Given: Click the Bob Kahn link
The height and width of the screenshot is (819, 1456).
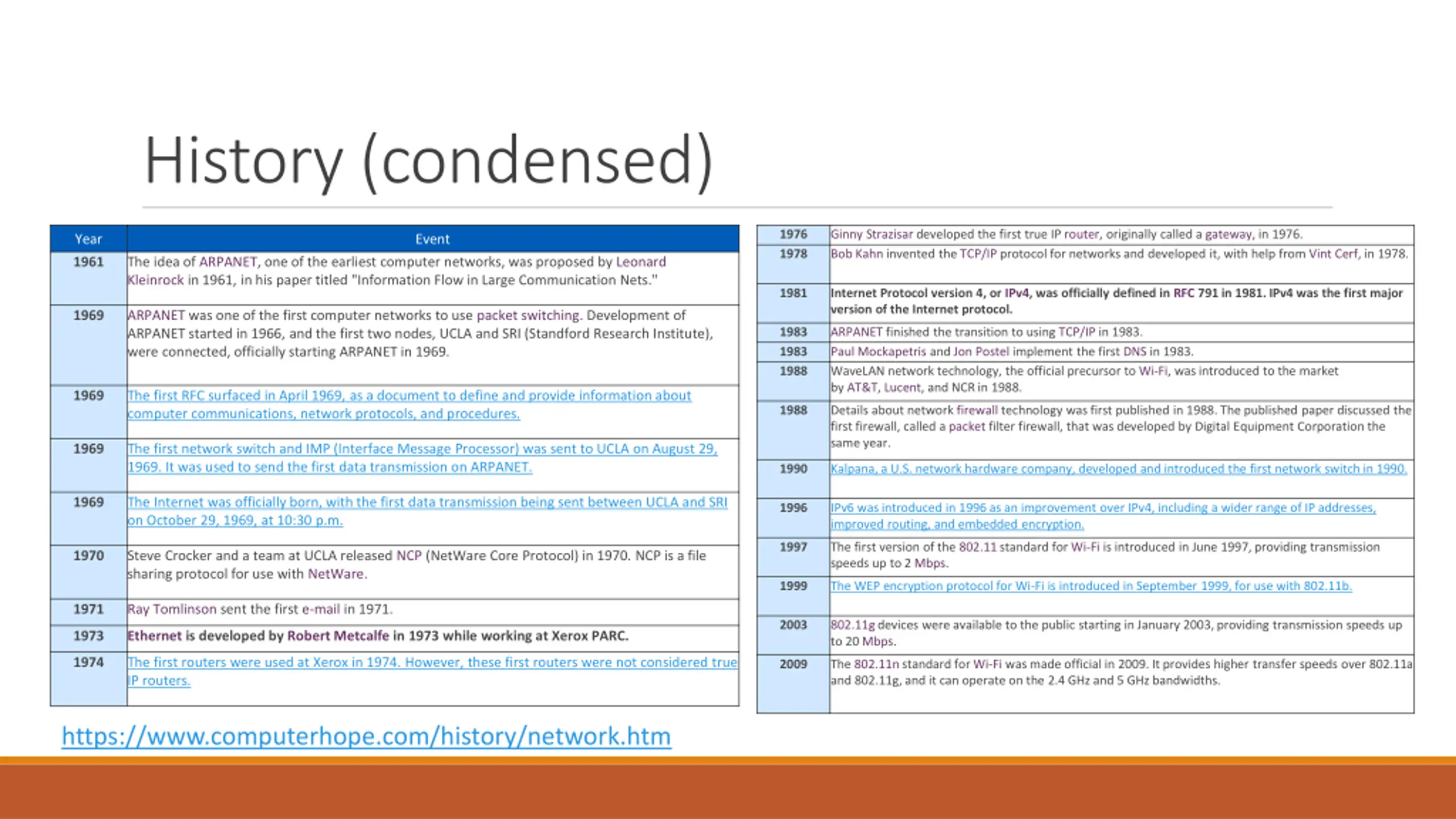Looking at the screenshot, I should click(857, 254).
